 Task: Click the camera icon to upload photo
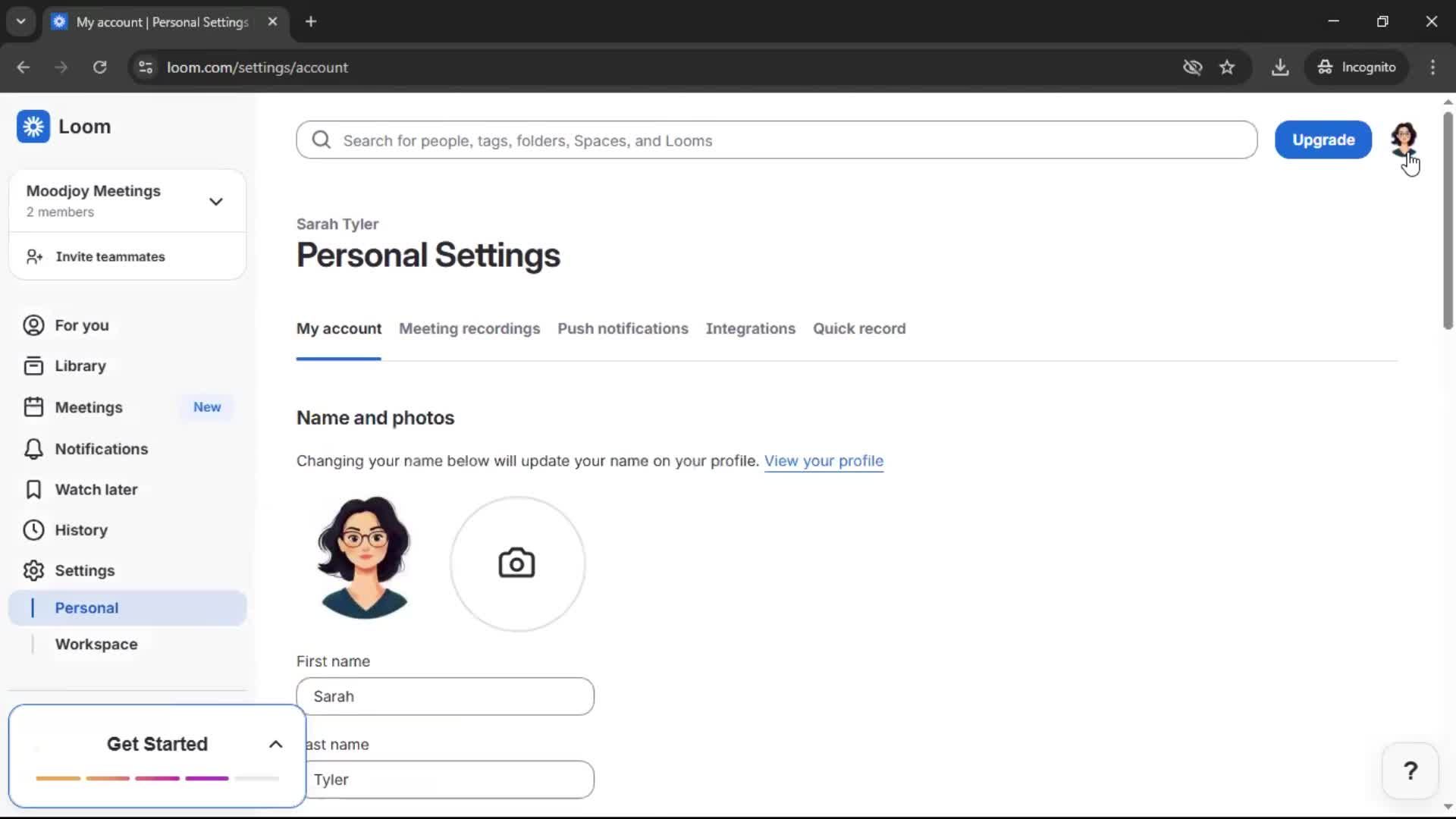click(516, 563)
